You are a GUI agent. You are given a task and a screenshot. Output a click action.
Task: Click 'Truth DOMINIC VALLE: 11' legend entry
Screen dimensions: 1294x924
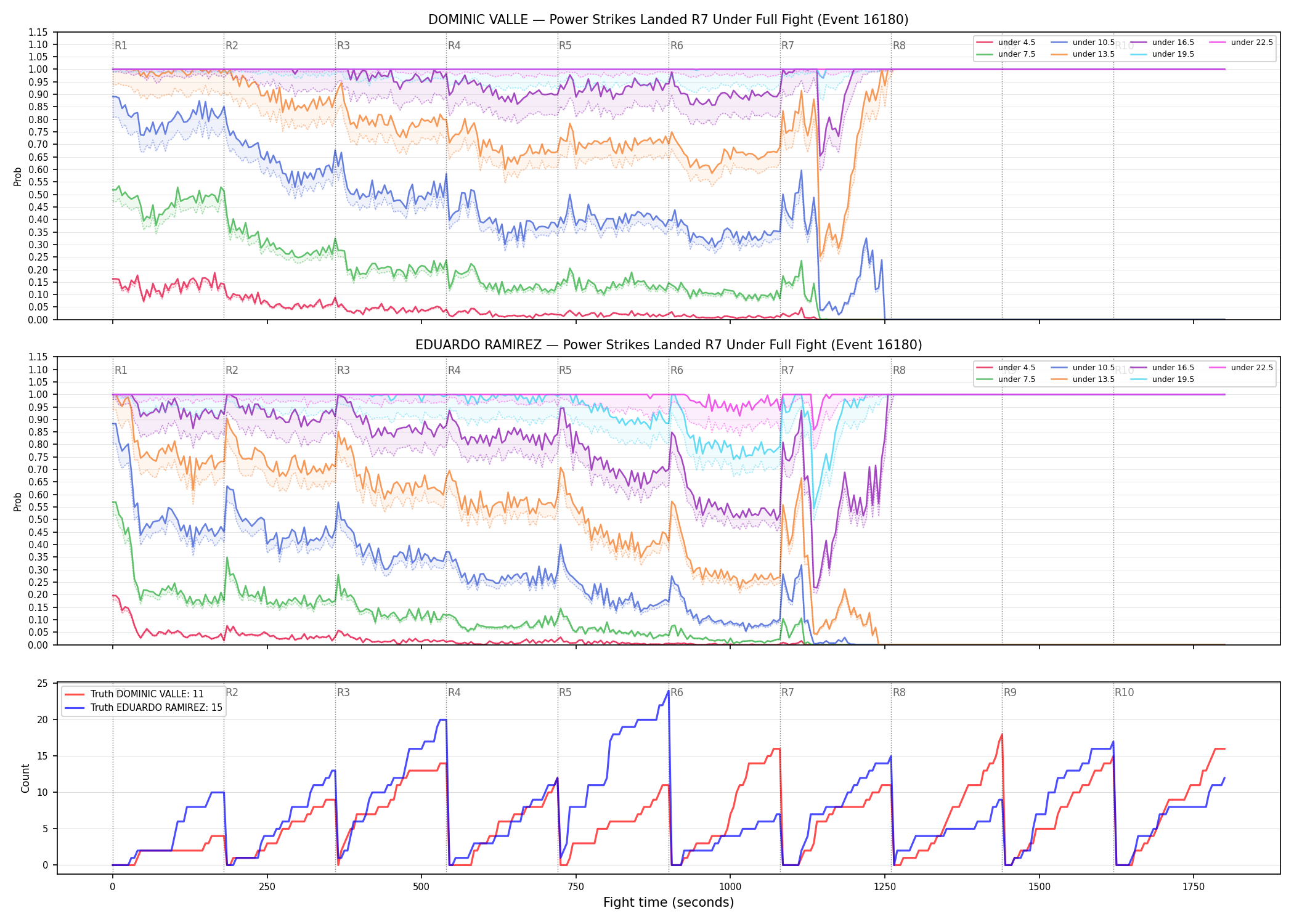pyautogui.click(x=134, y=694)
